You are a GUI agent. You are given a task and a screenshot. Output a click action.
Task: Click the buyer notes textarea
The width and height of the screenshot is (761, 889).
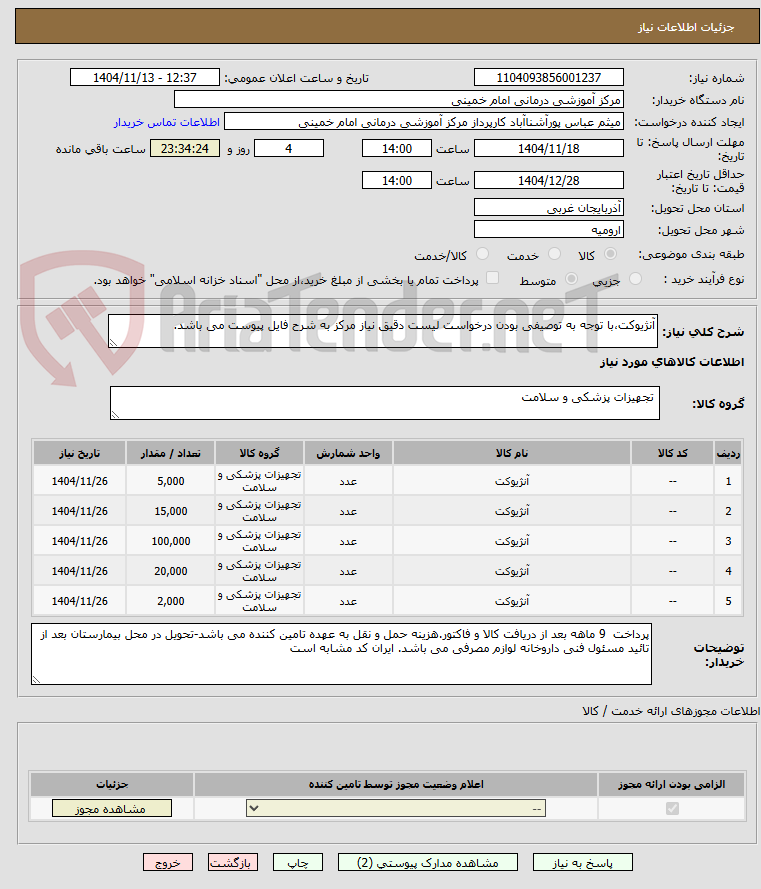(x=341, y=654)
